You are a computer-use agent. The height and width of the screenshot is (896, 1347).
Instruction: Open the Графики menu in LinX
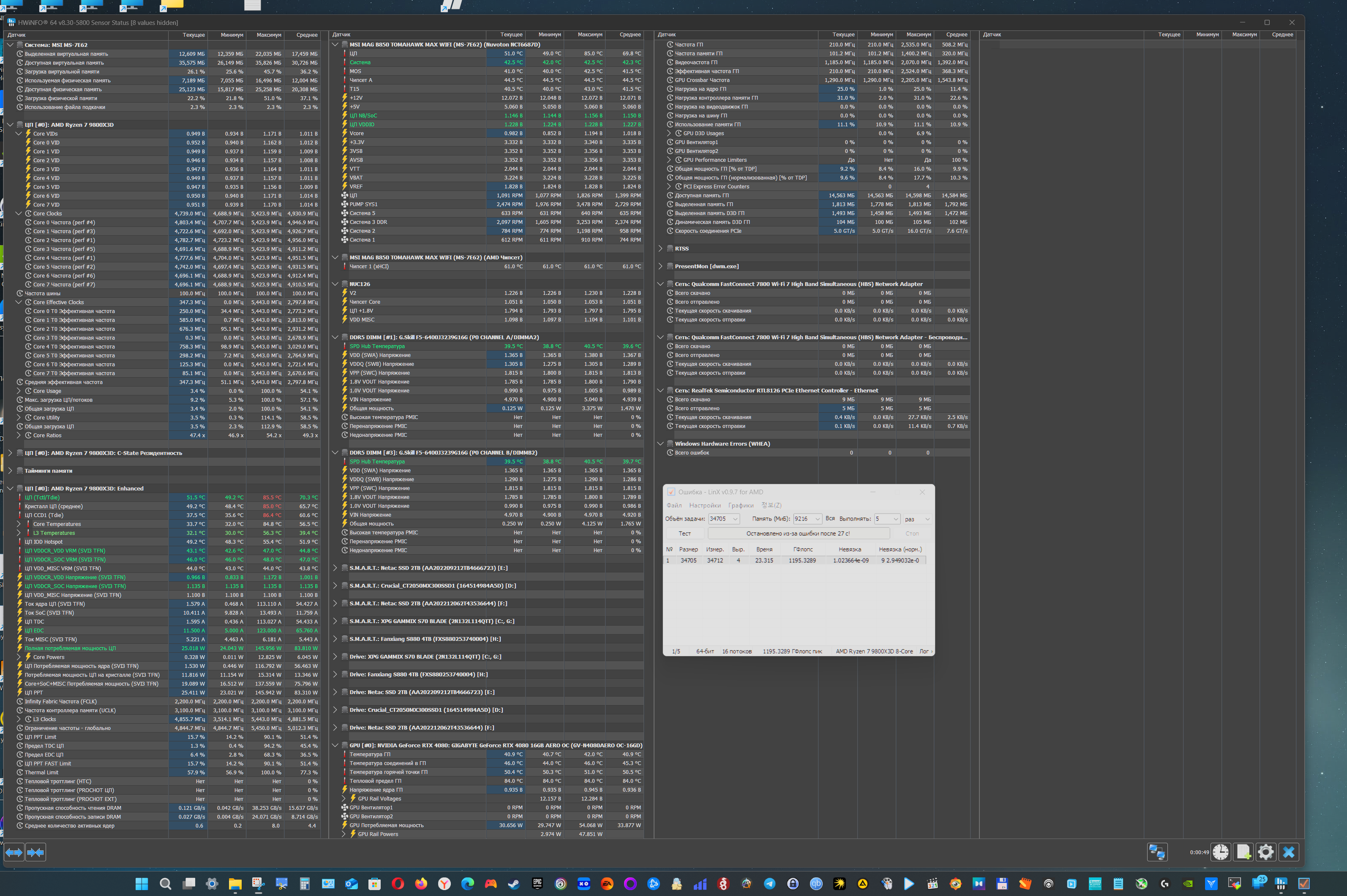tap(741, 505)
